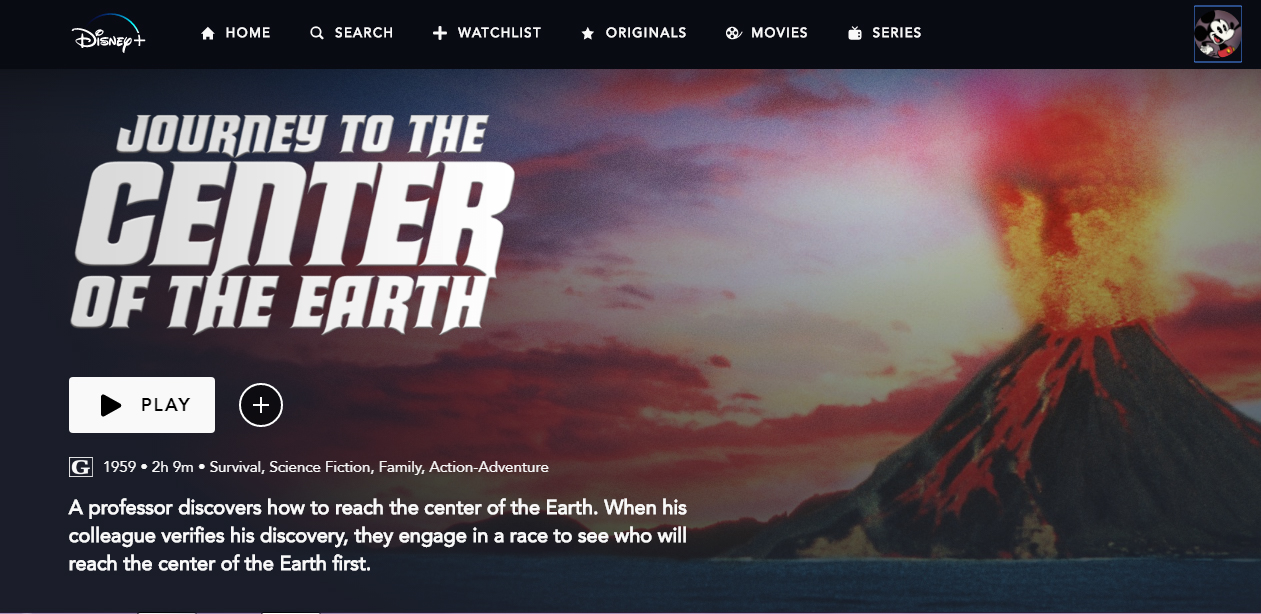Click the black play triangle icon

point(111,405)
